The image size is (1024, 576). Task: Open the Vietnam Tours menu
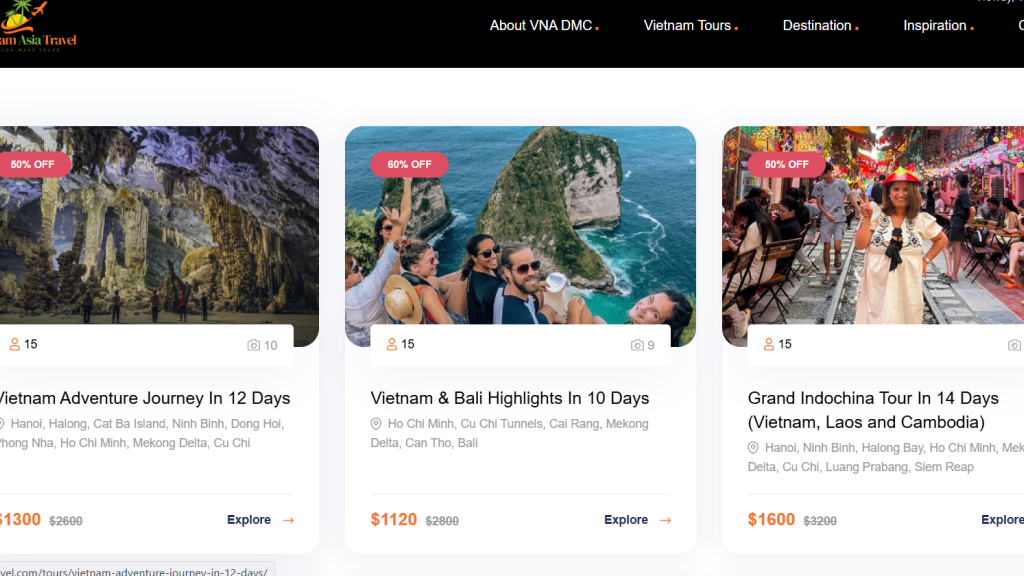click(x=690, y=25)
